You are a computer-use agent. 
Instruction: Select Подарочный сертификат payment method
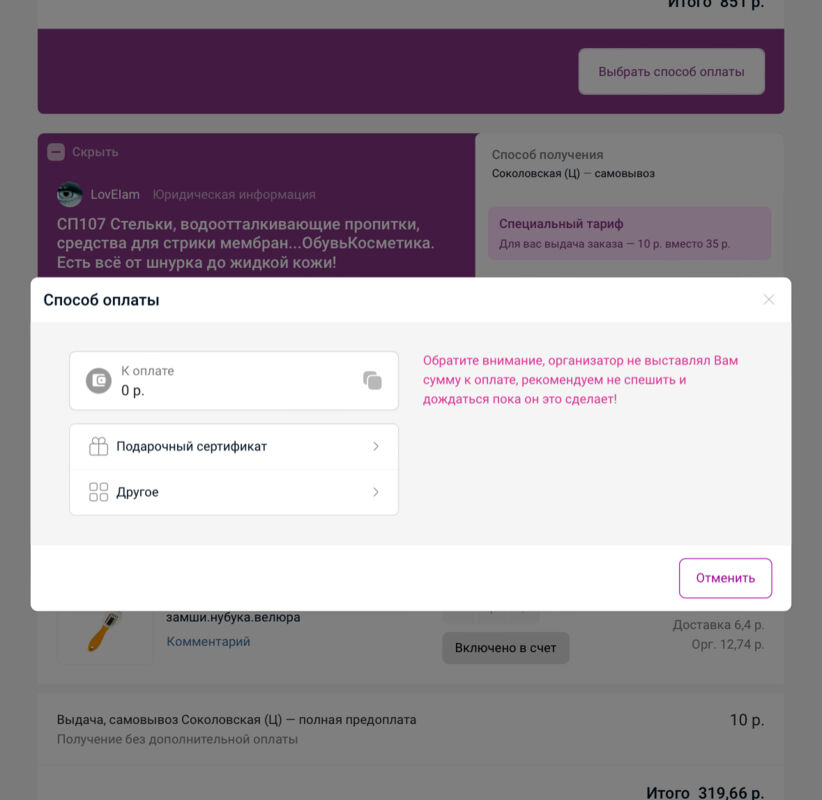[191, 447]
